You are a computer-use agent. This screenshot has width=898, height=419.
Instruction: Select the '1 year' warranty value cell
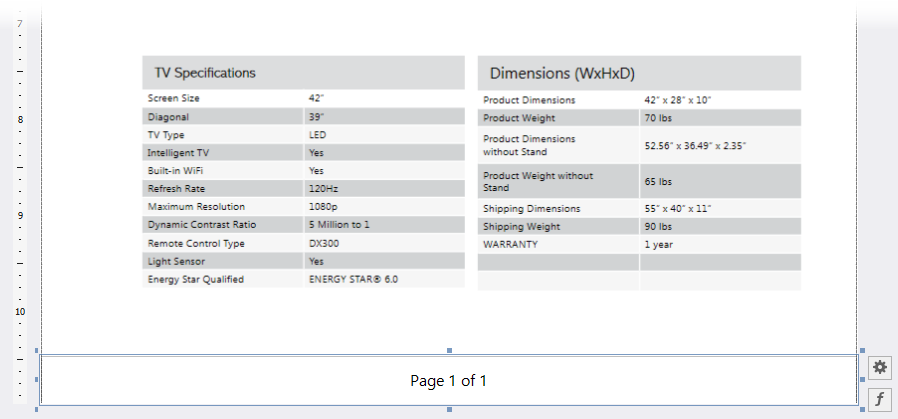tap(720, 244)
